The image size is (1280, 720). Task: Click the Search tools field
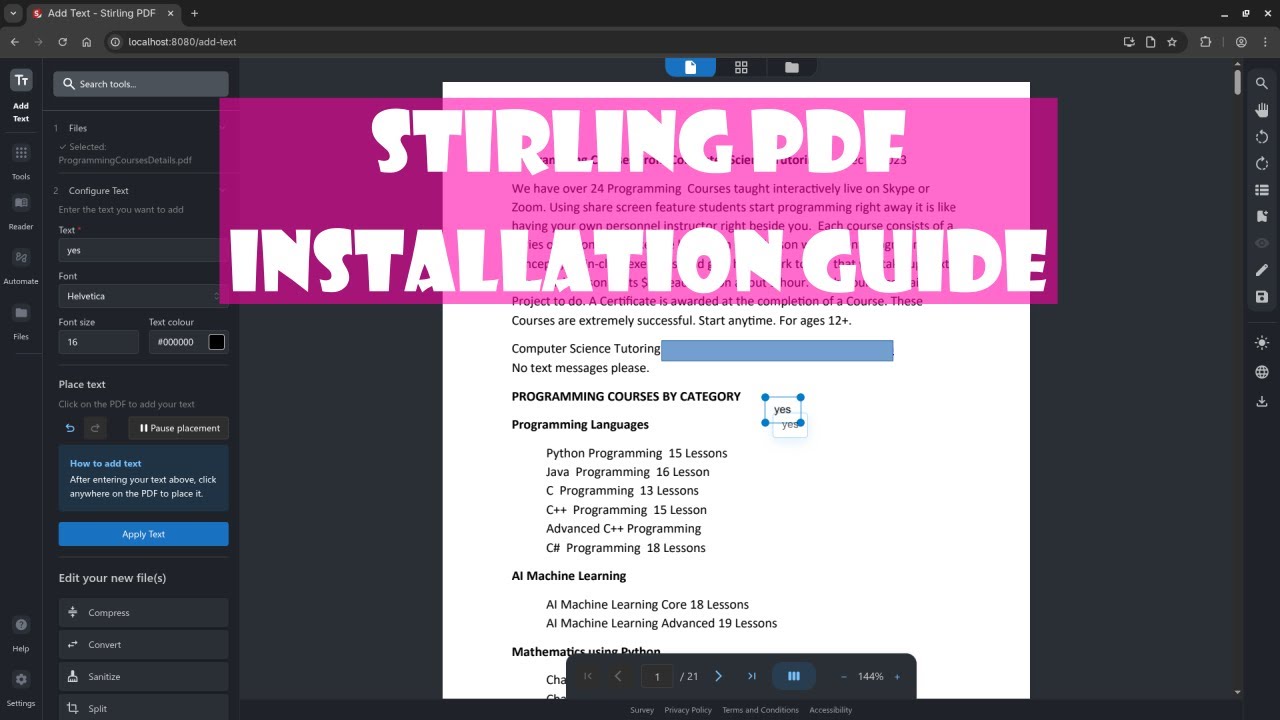pyautogui.click(x=141, y=84)
